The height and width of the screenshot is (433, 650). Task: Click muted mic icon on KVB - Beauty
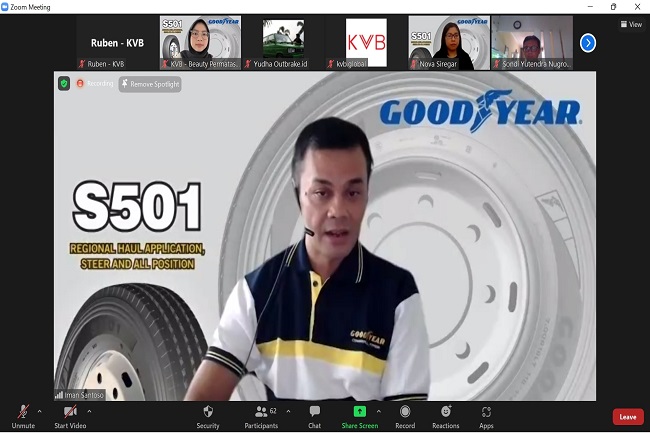[165, 64]
